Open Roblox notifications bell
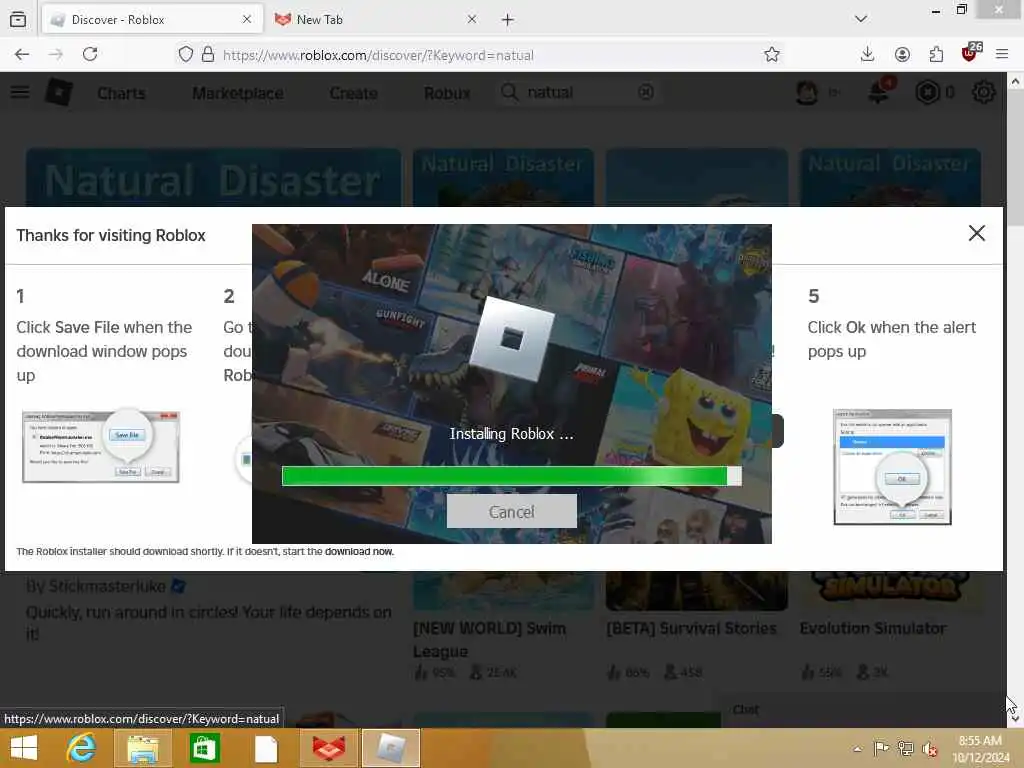The image size is (1024, 768). pyautogui.click(x=878, y=92)
